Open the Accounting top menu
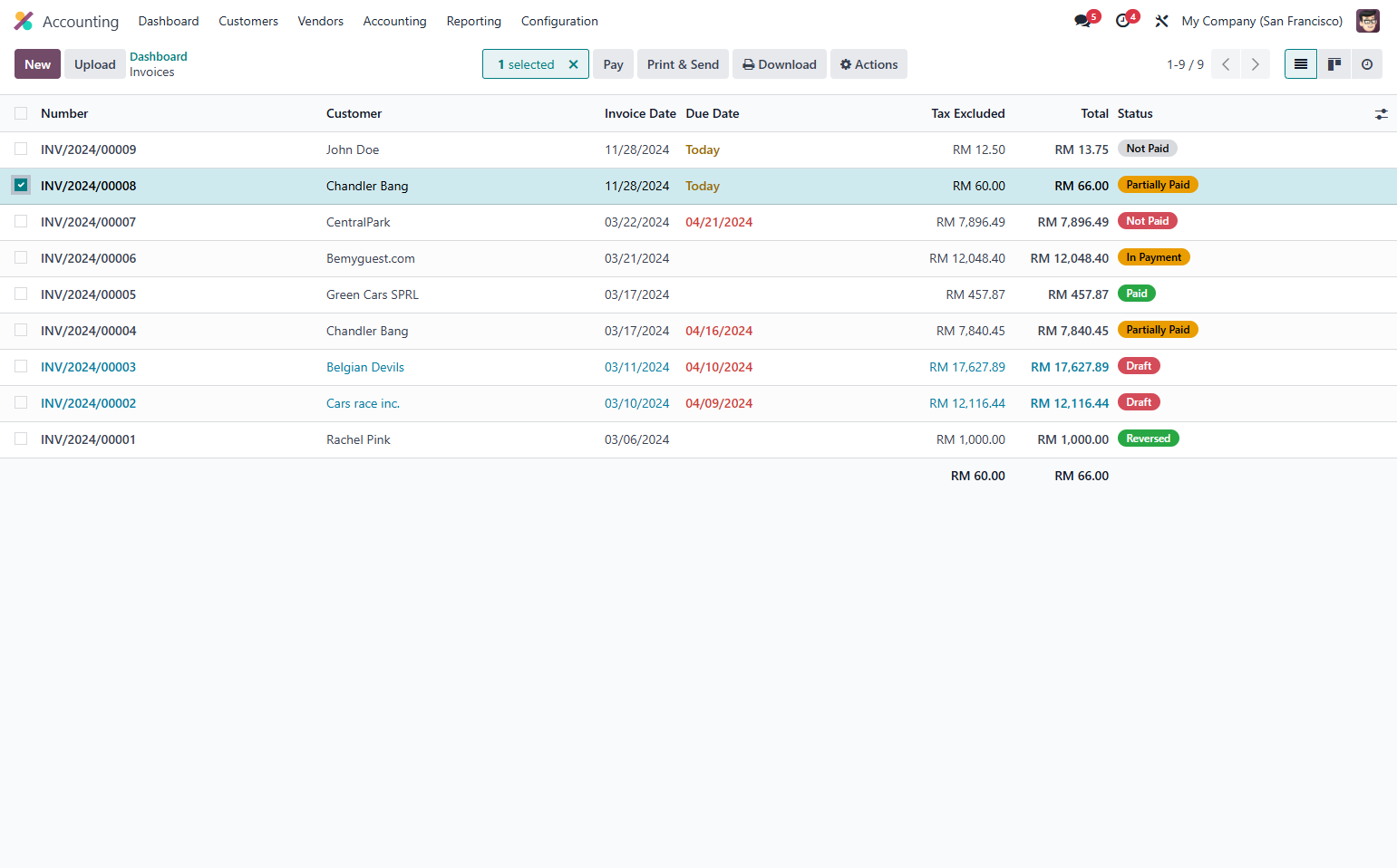The height and width of the screenshot is (868, 1397). pyautogui.click(x=394, y=21)
